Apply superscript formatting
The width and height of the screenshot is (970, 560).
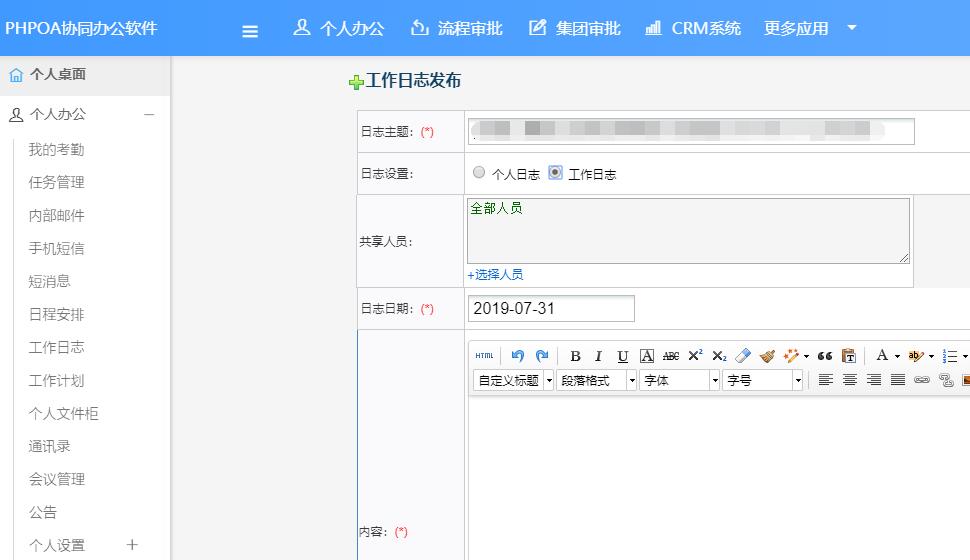point(695,356)
